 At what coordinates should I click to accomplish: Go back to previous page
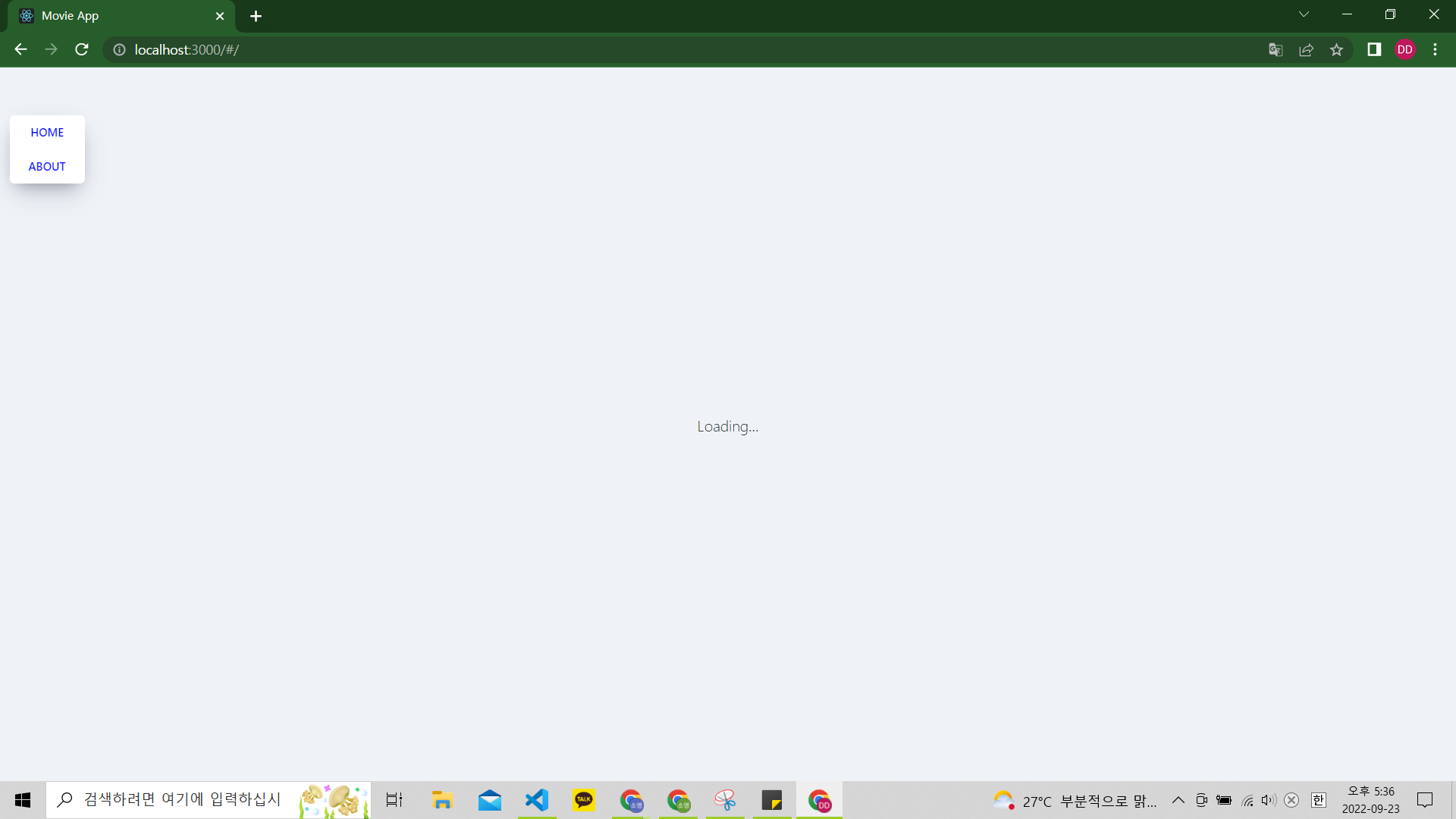coord(20,50)
